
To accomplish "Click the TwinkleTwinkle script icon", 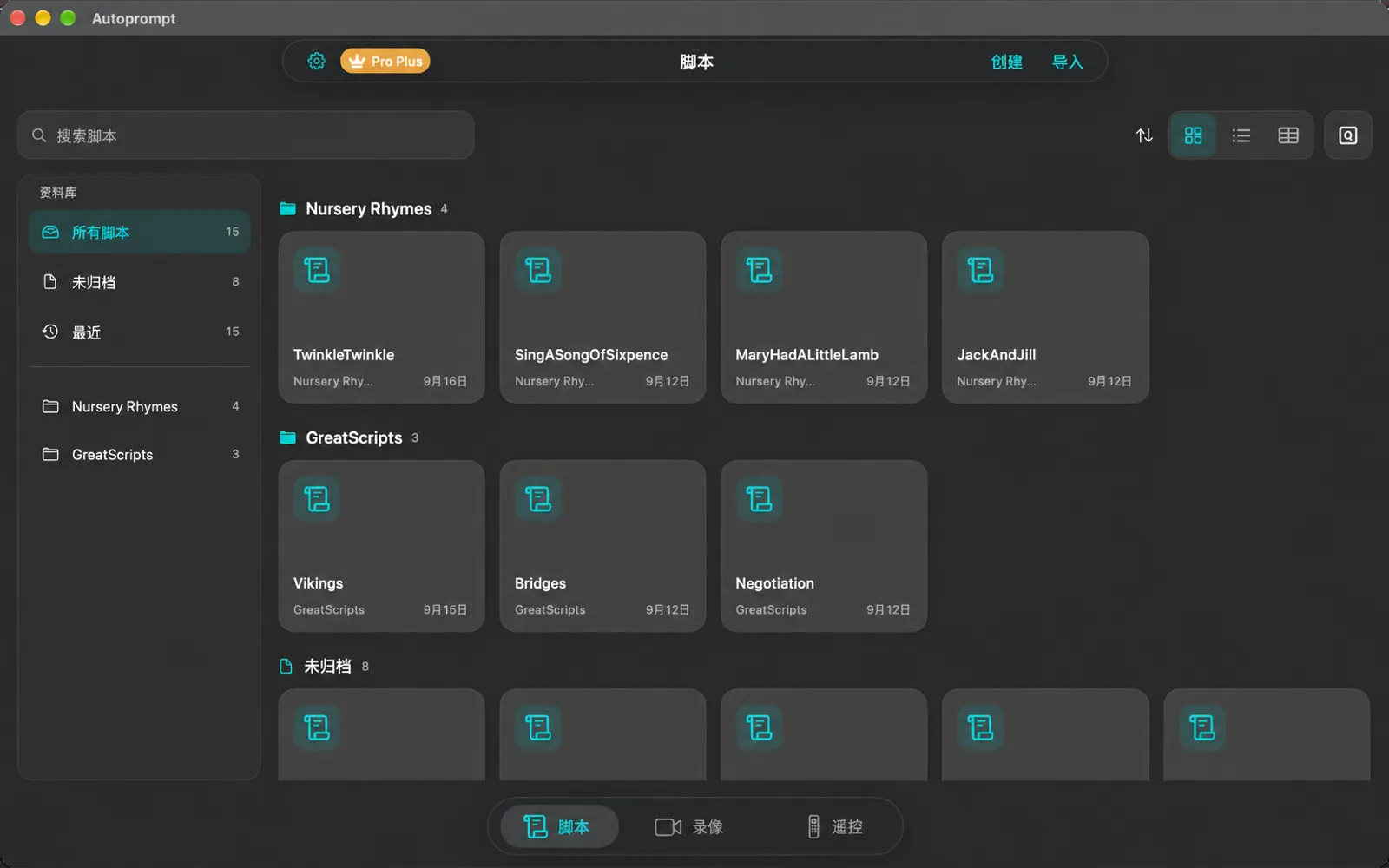I will click(317, 270).
